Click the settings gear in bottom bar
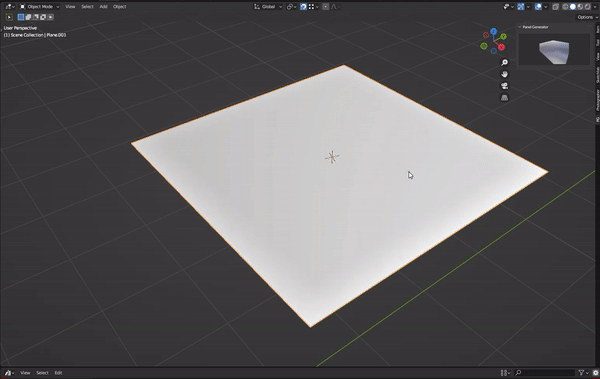The width and height of the screenshot is (600, 379). coord(595,372)
